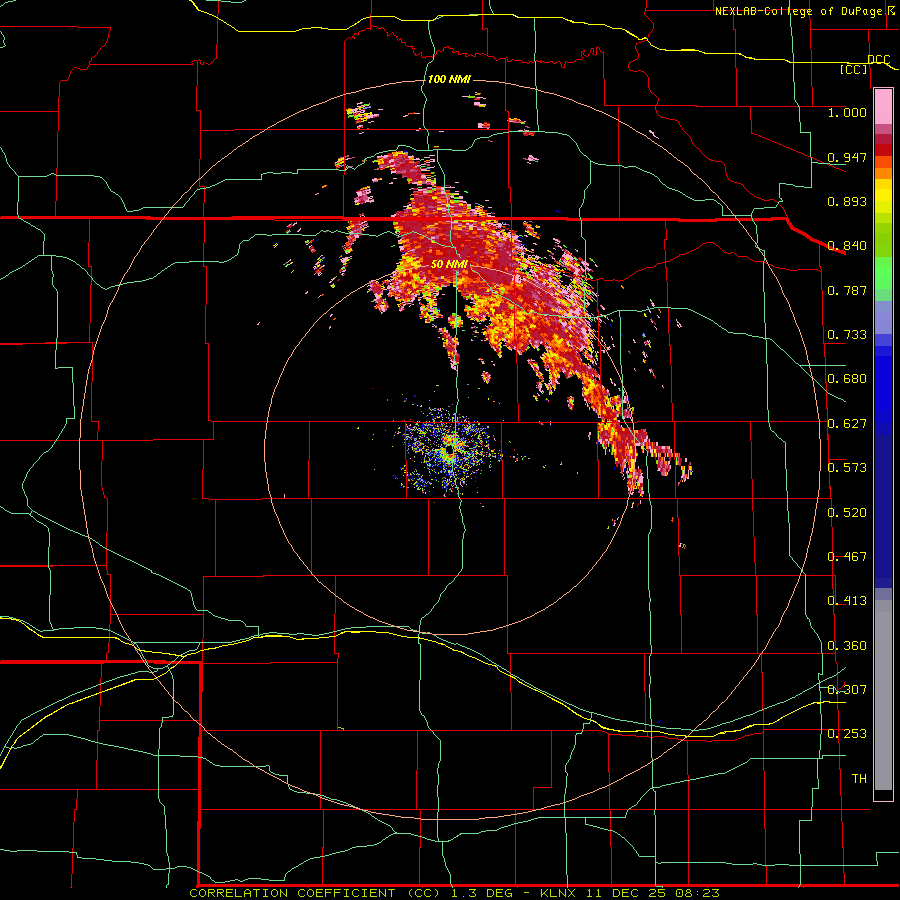Click the 0.787 legend value
The image size is (900, 900).
click(x=847, y=290)
